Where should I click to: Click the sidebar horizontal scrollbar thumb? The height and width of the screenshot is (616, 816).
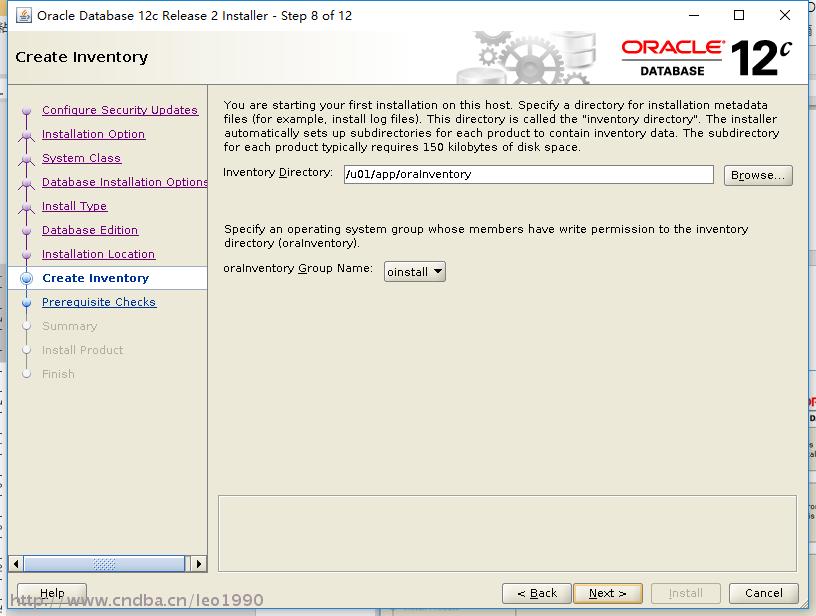click(104, 564)
